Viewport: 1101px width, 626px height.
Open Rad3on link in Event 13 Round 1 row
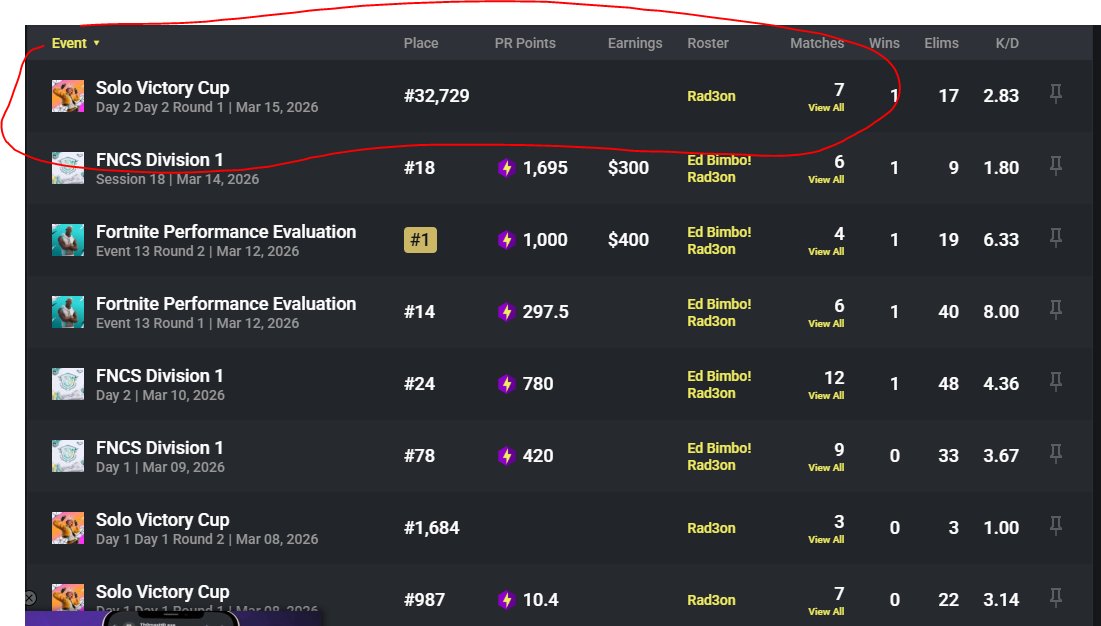[711, 321]
